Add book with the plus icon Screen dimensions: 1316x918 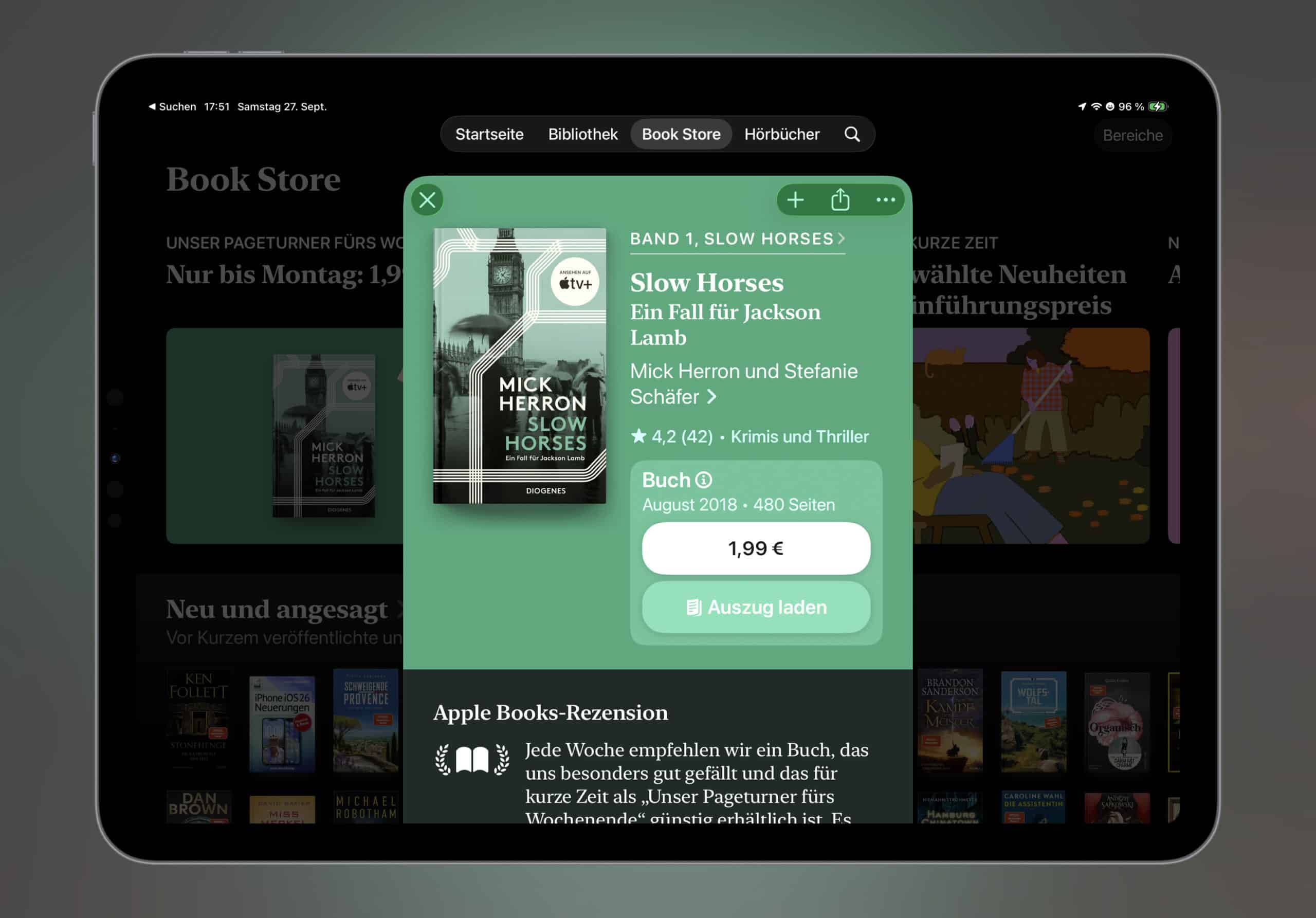pyautogui.click(x=795, y=200)
